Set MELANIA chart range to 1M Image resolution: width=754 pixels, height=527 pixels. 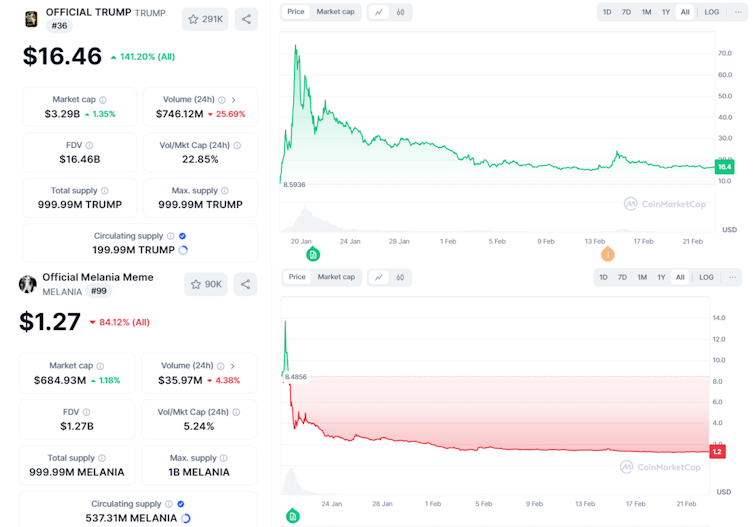[x=642, y=277]
